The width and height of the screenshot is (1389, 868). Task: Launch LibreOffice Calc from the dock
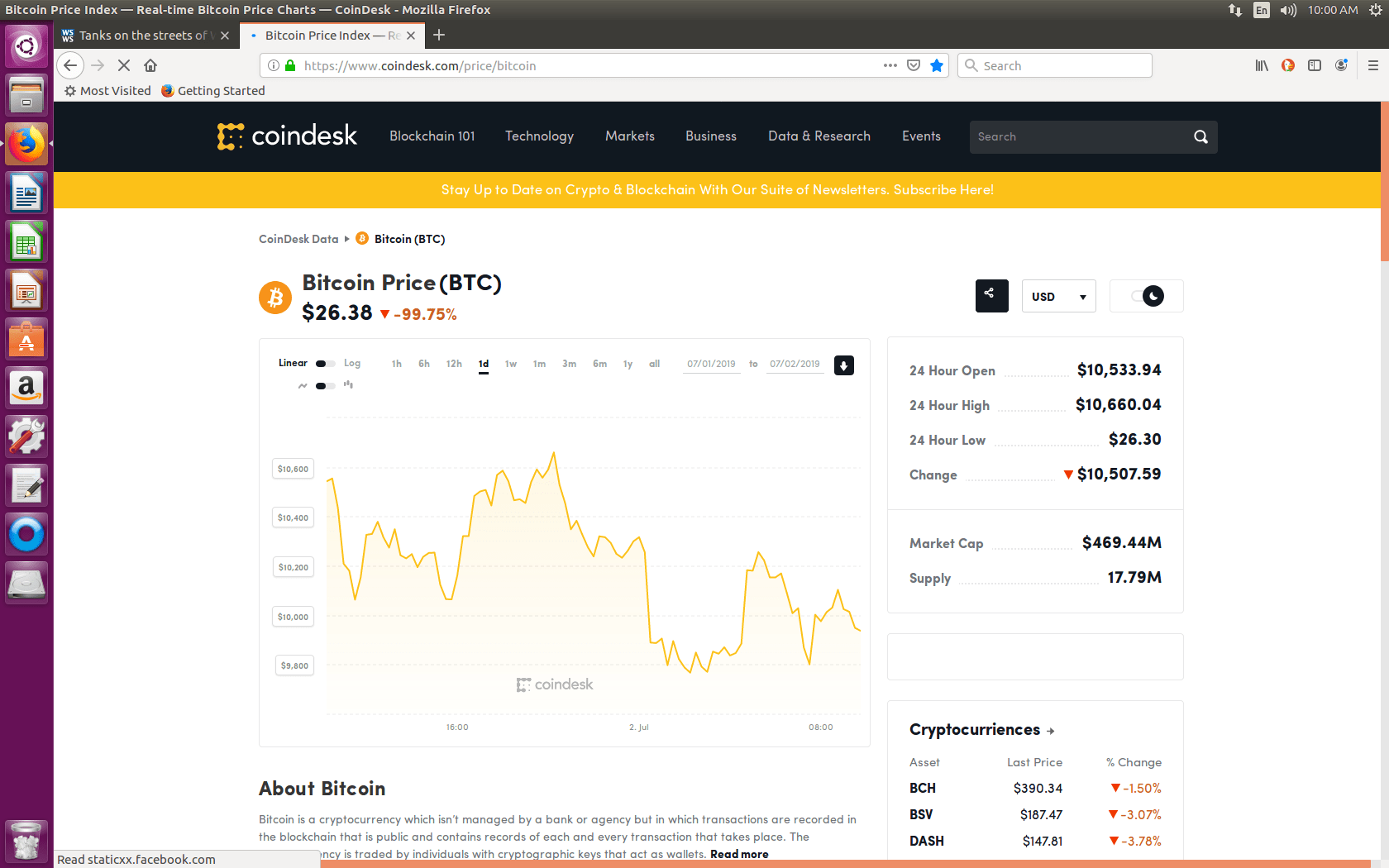(x=26, y=242)
